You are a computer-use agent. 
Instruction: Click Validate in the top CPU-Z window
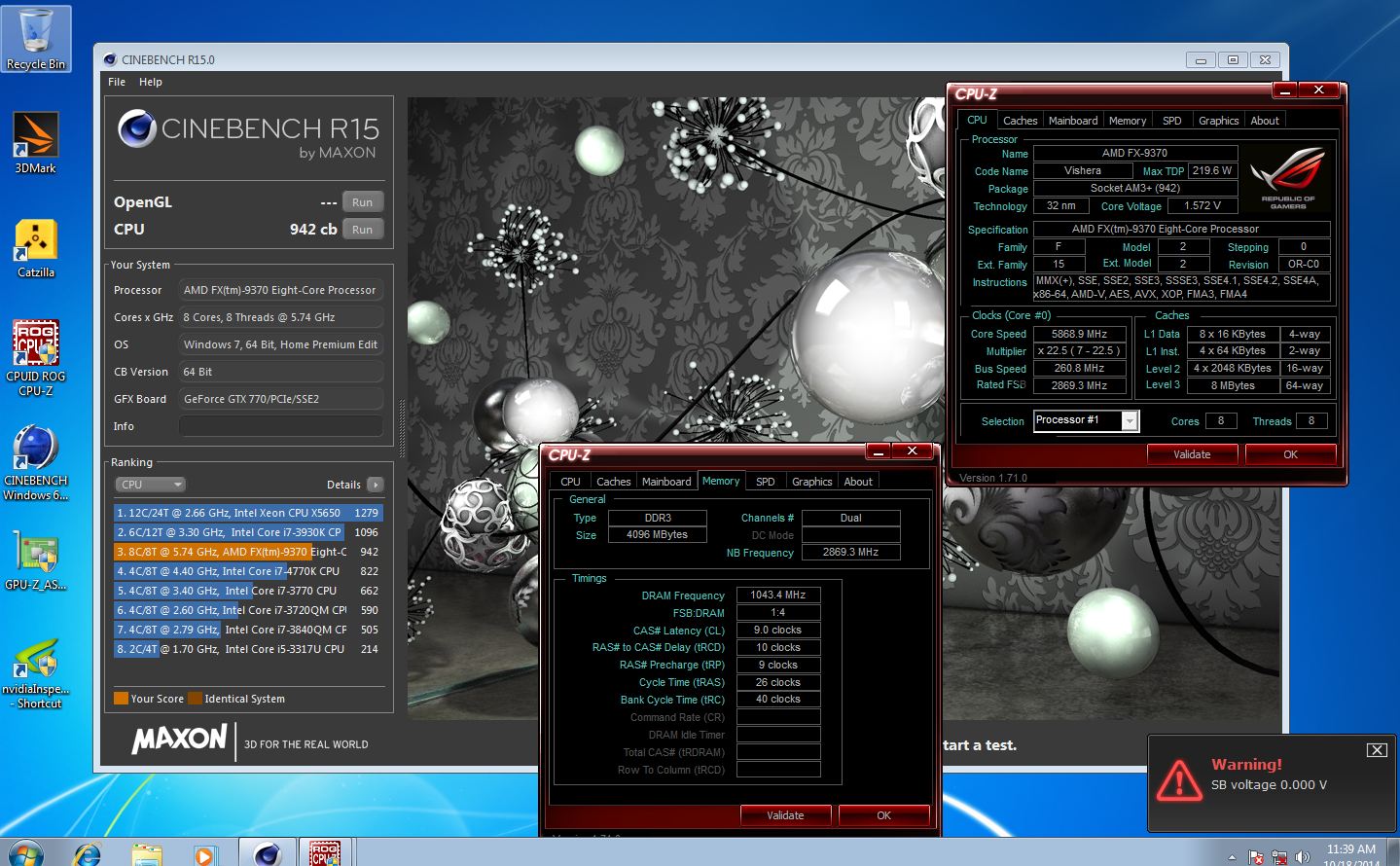tap(1192, 454)
